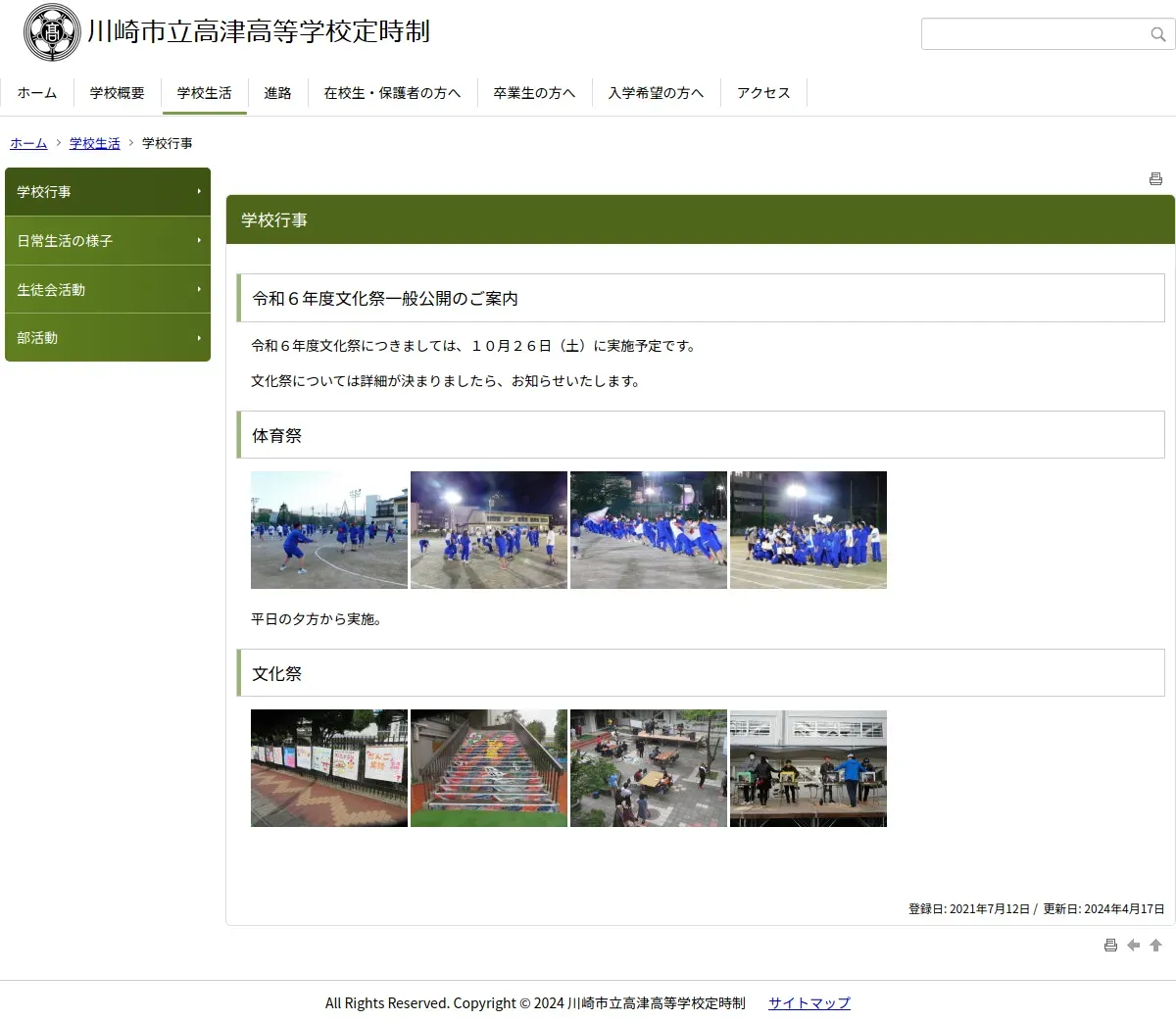Click the up arrow to return to top

(1155, 946)
